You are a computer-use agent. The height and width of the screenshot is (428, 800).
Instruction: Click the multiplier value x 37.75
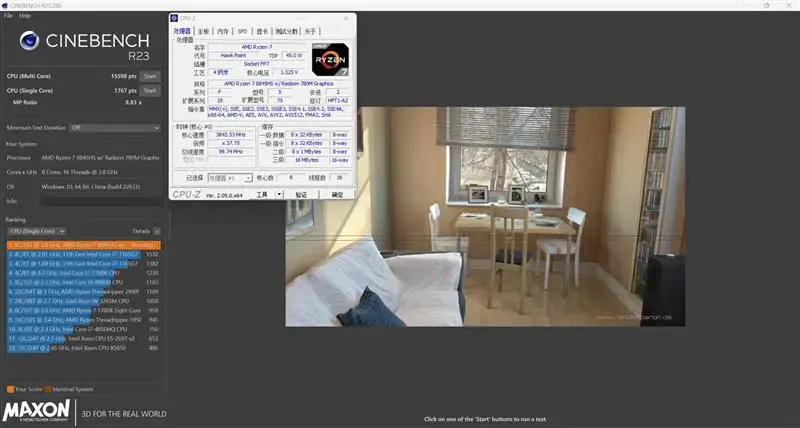click(x=231, y=143)
